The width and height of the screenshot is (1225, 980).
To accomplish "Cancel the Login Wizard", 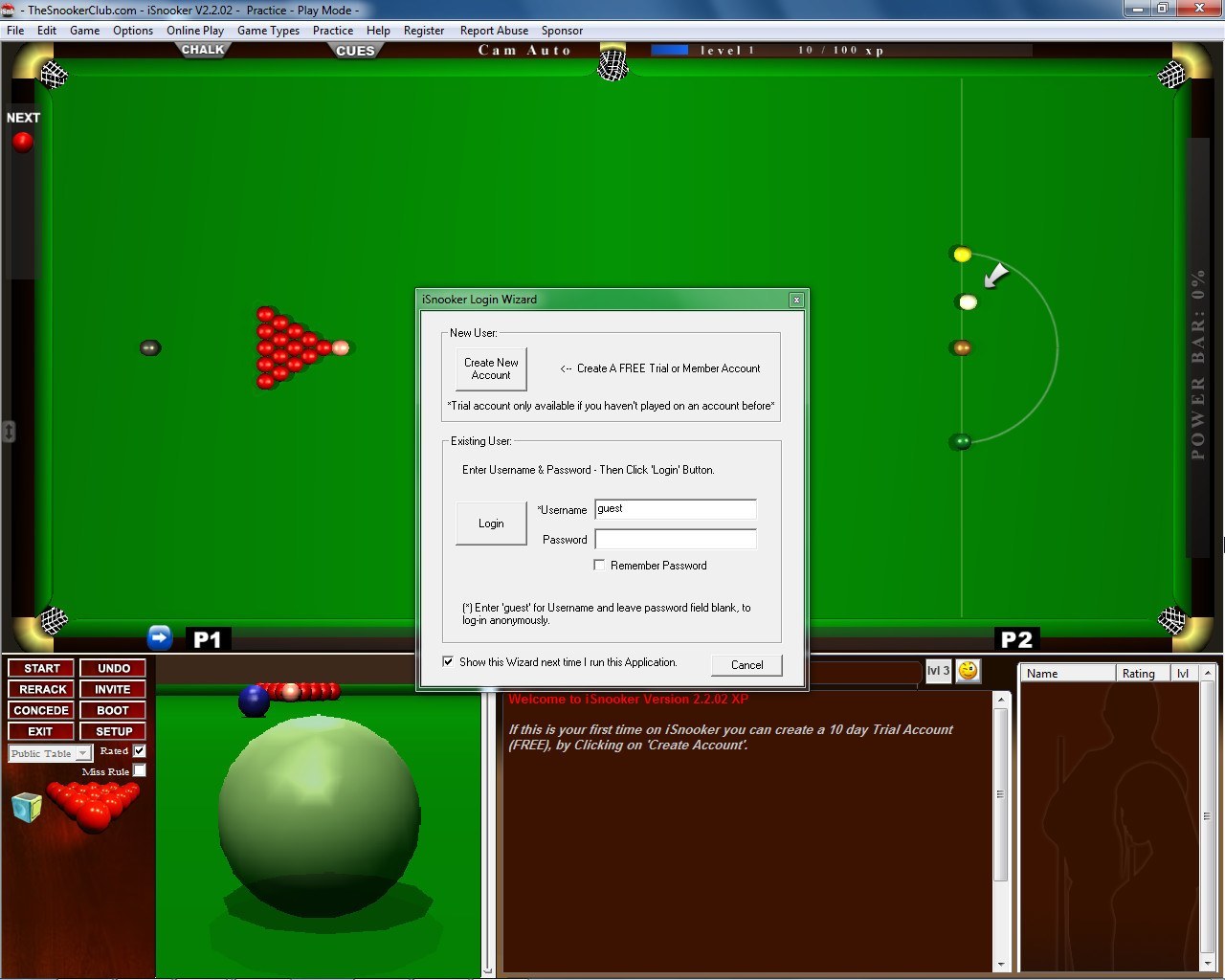I will click(x=746, y=665).
